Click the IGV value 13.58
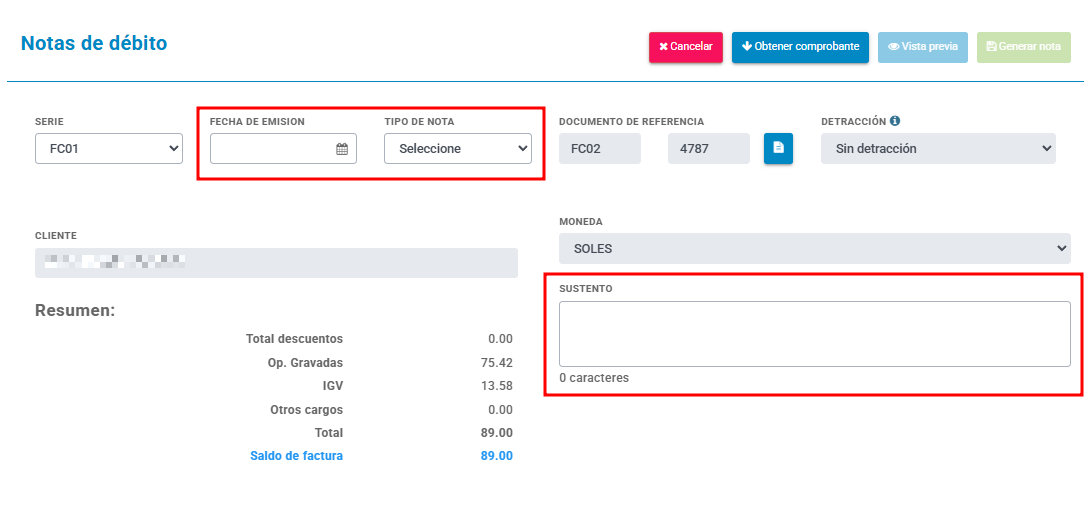Screen dimensions: 1091x507 [x=497, y=386]
